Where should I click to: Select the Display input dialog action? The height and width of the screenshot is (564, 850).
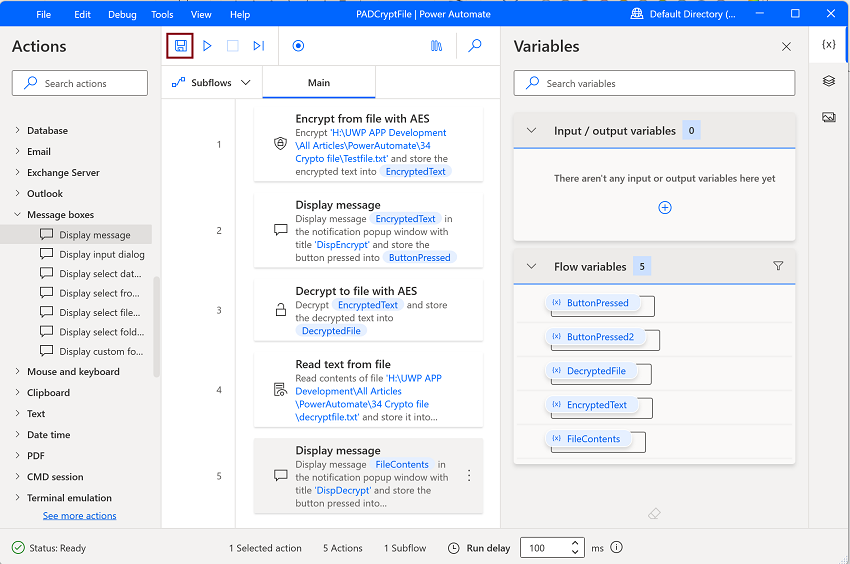click(101, 255)
